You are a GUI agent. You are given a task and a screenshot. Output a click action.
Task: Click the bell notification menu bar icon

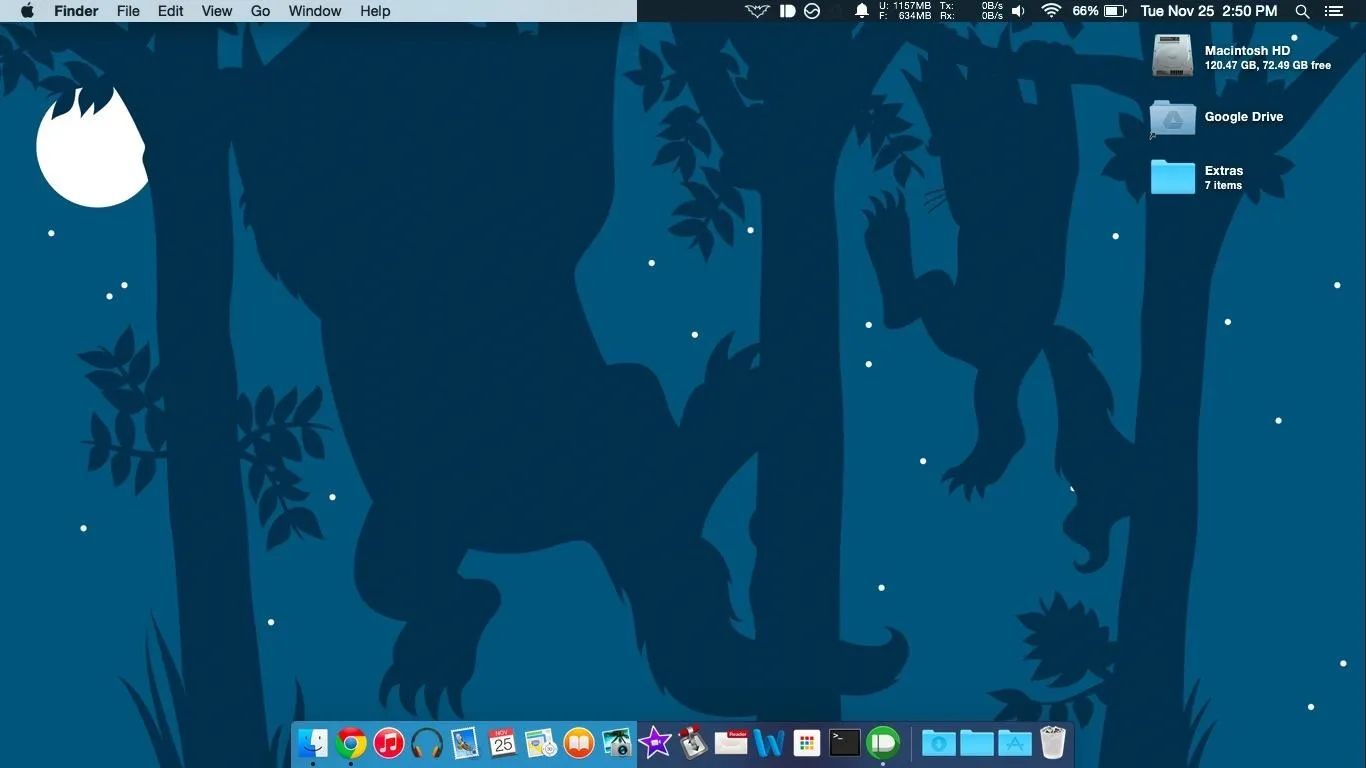pos(861,11)
